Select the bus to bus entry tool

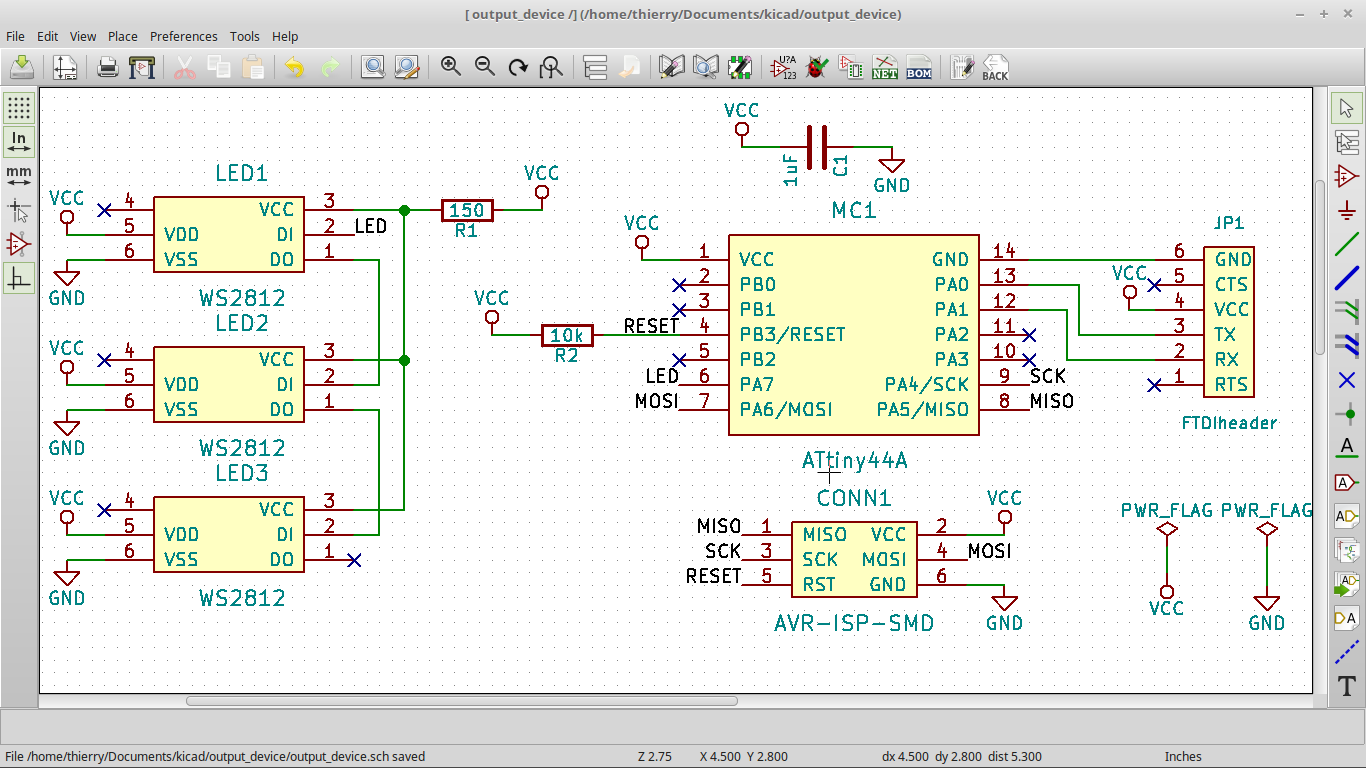coord(1347,346)
